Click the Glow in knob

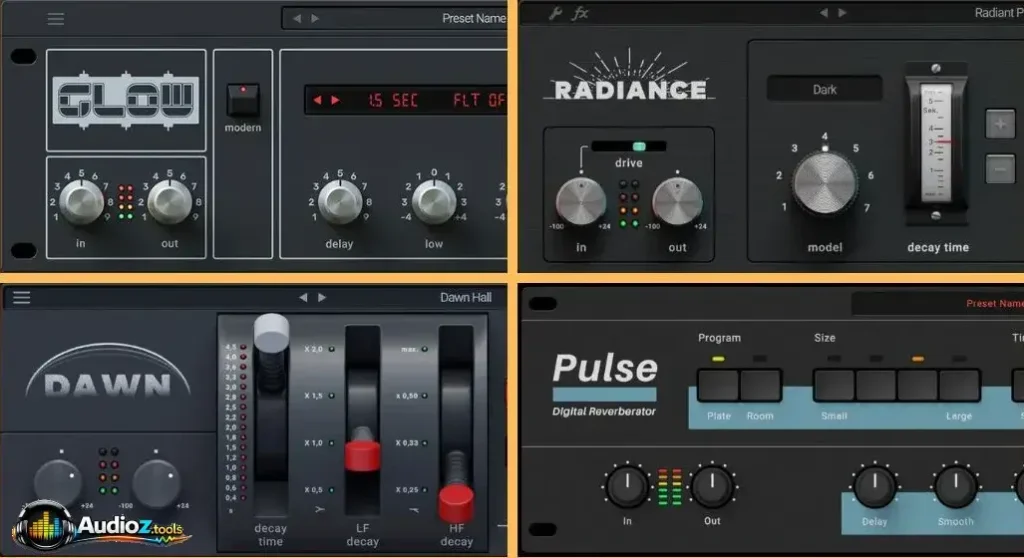tap(82, 202)
